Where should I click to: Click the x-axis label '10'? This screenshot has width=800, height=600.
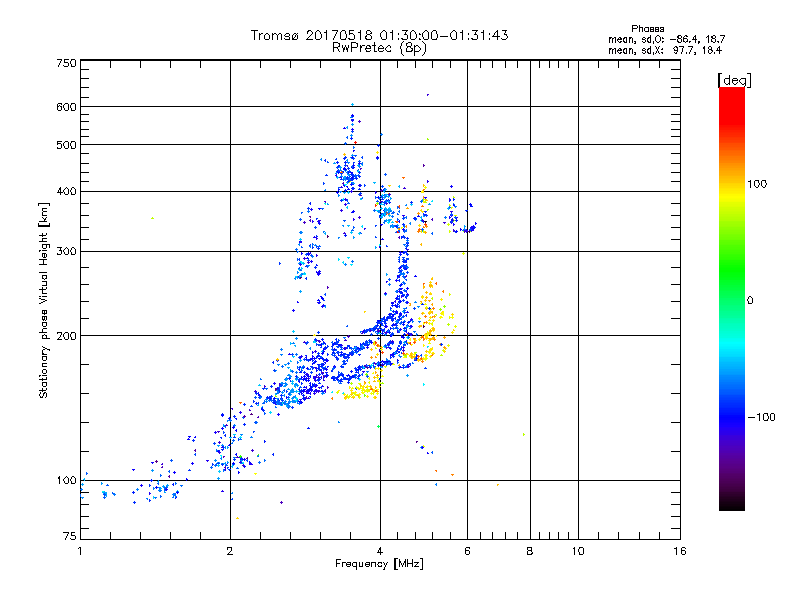(578, 551)
